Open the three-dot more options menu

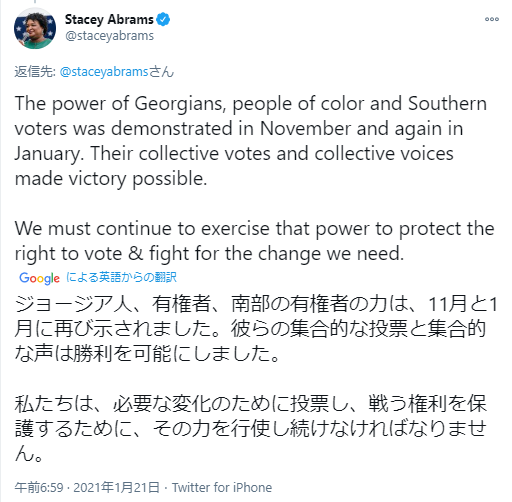tap(492, 19)
